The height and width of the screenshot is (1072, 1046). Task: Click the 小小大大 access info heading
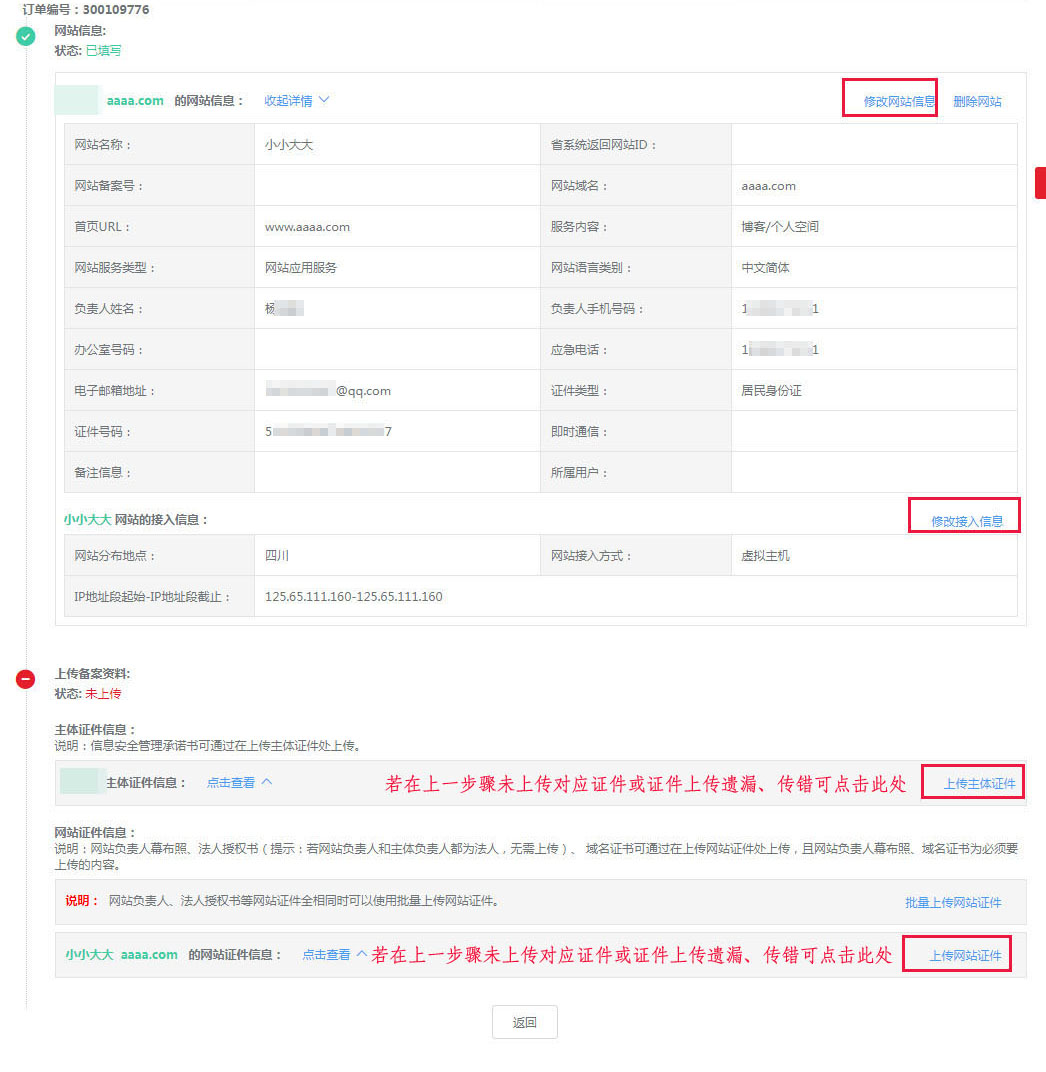(x=136, y=520)
